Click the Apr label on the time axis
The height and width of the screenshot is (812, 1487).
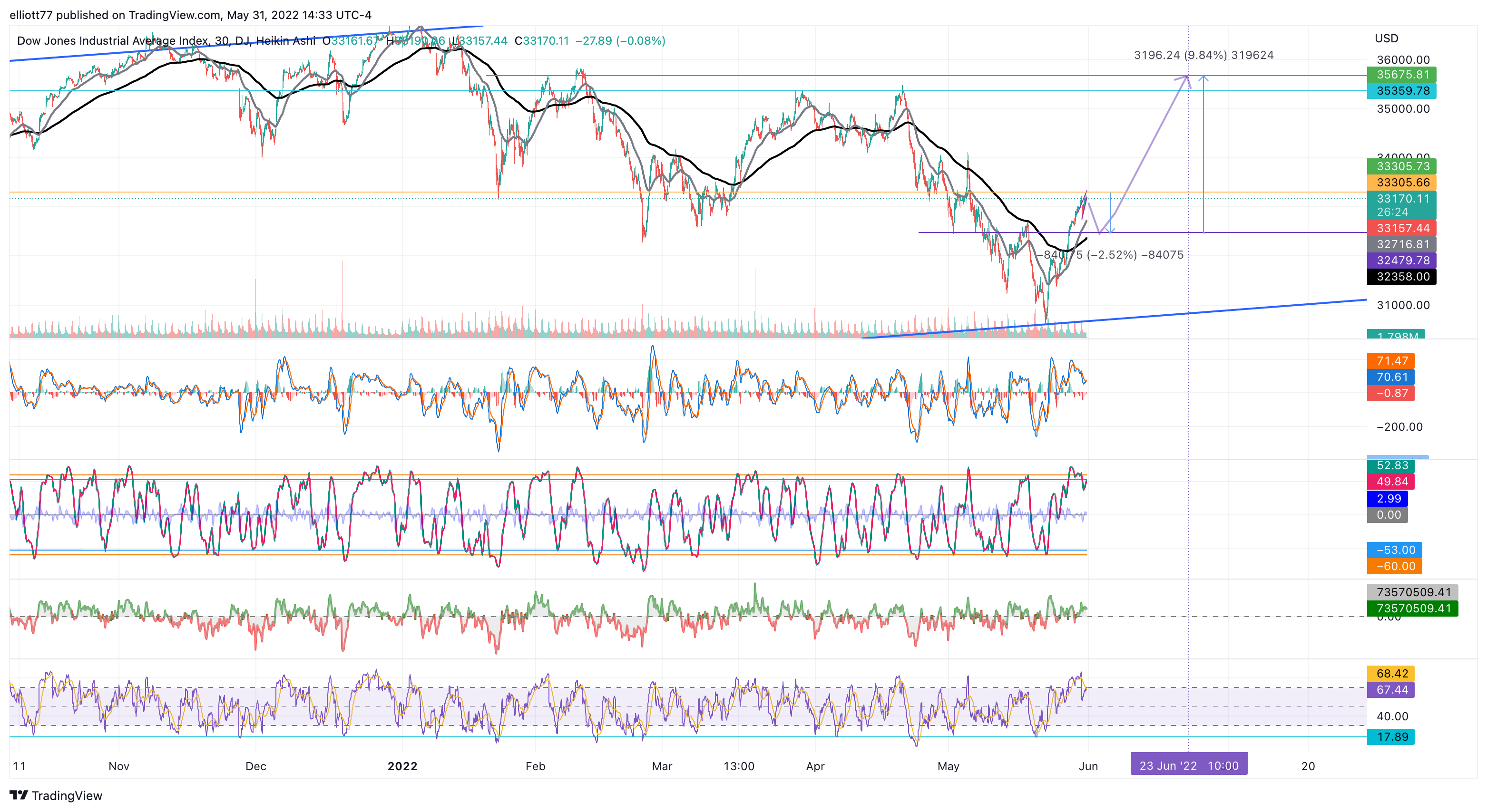815,766
